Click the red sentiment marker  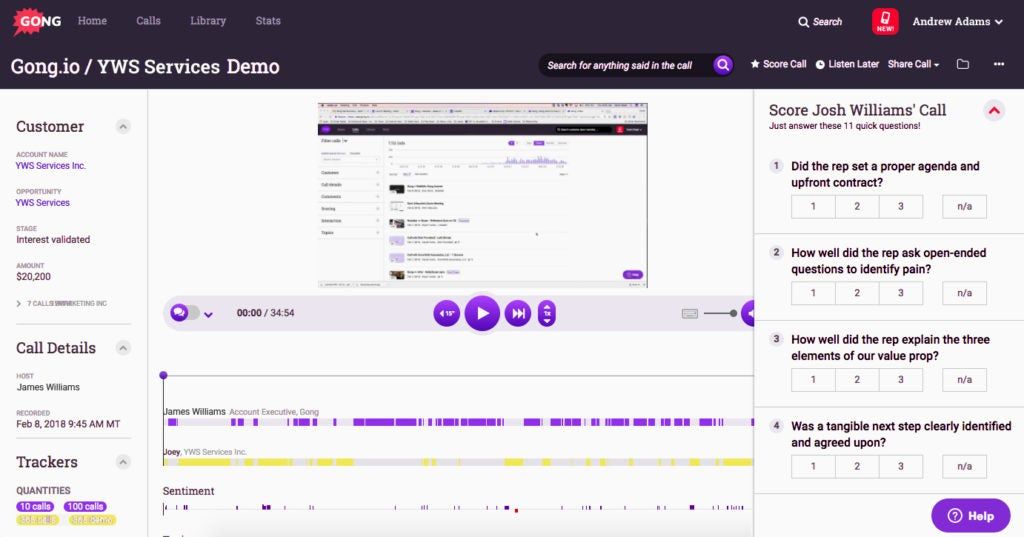point(516,510)
